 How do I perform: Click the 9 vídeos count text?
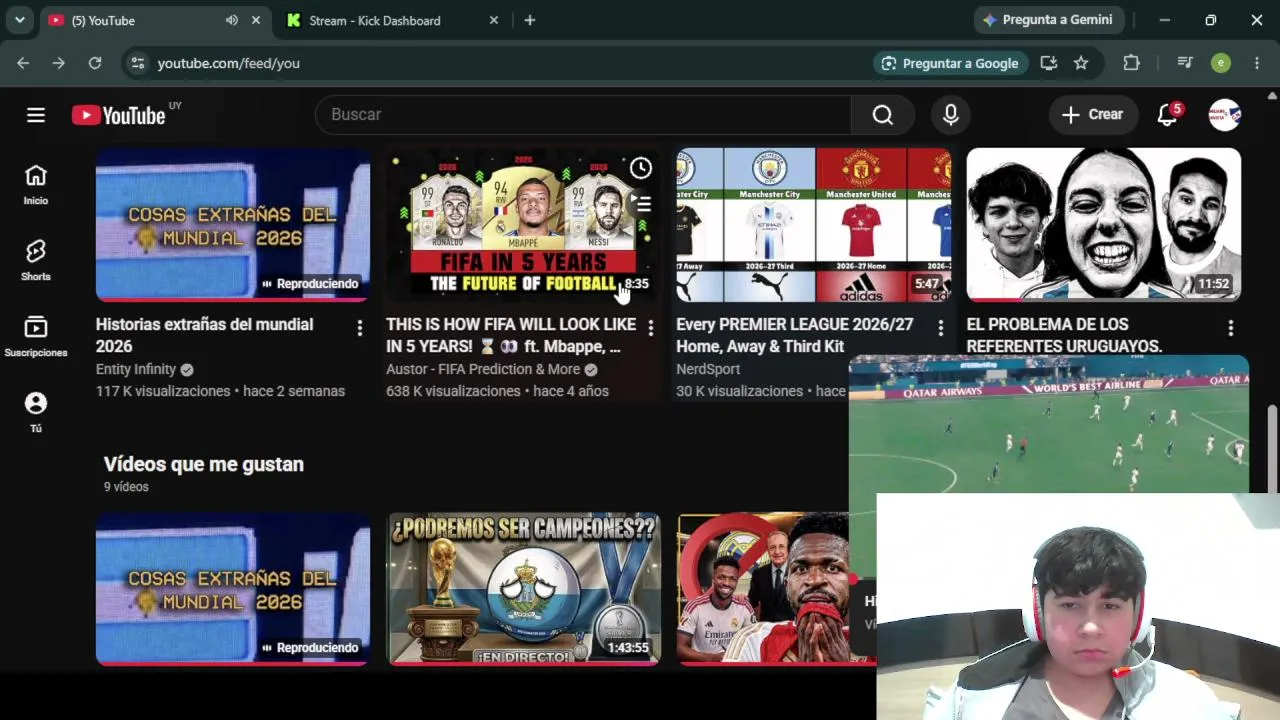click(x=126, y=487)
